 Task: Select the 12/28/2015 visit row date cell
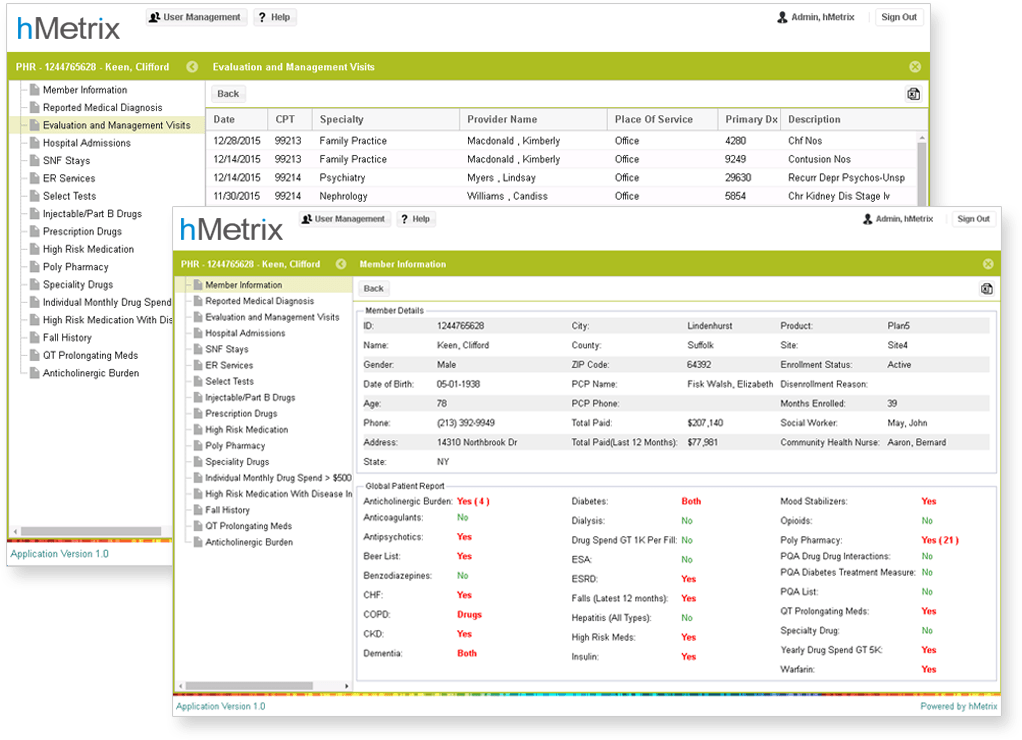point(237,141)
